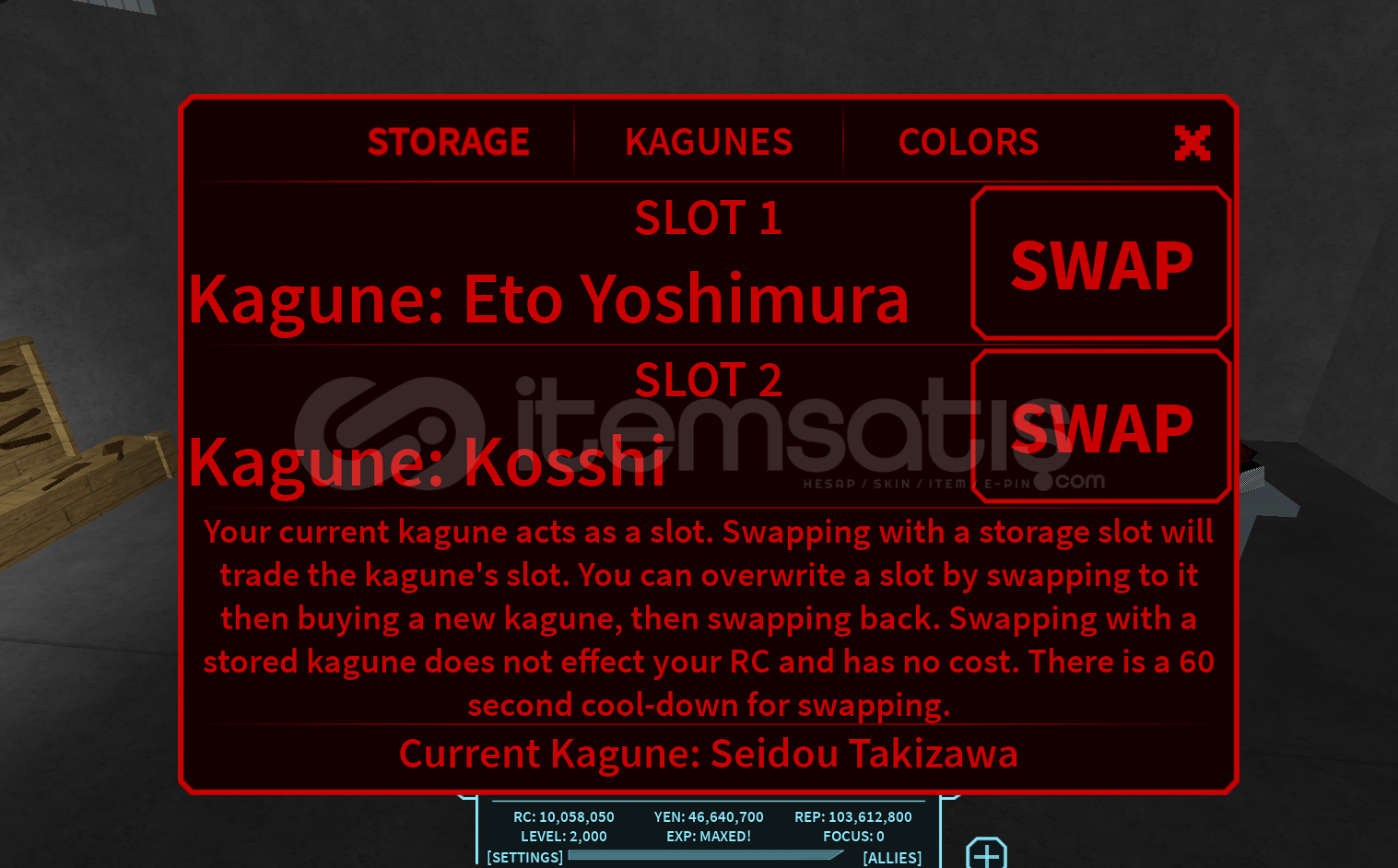Swap to the Slot 2 Kosshi kagune
The height and width of the screenshot is (868, 1398).
(1101, 427)
